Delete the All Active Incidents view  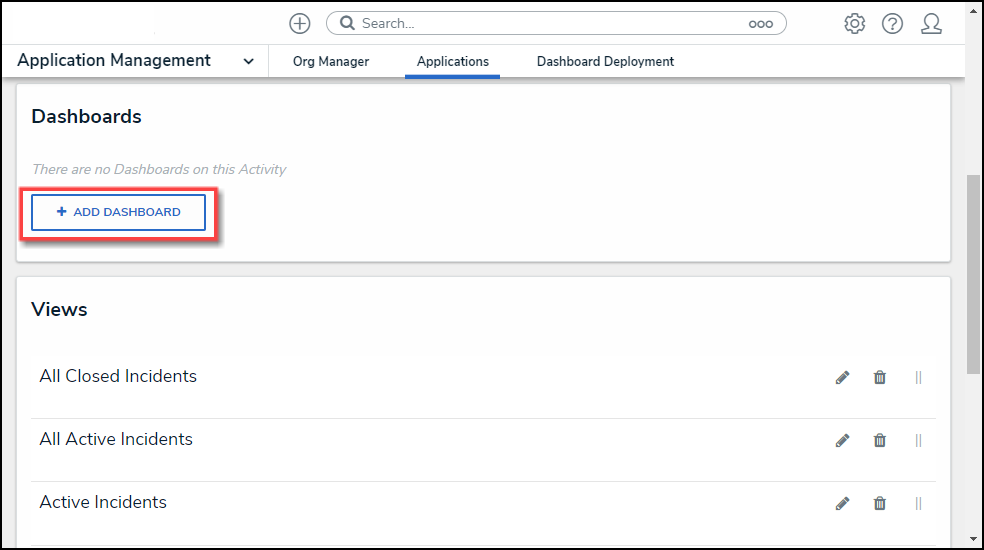(880, 440)
